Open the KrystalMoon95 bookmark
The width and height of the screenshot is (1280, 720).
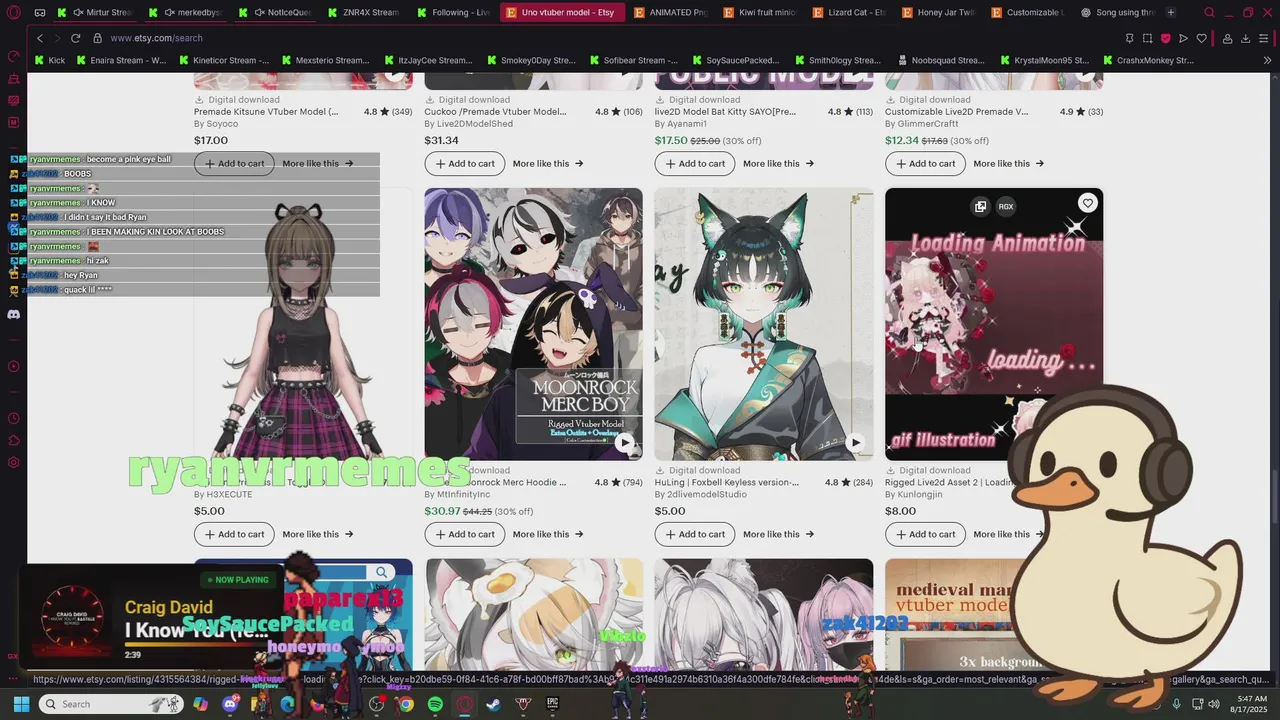(x=1043, y=60)
